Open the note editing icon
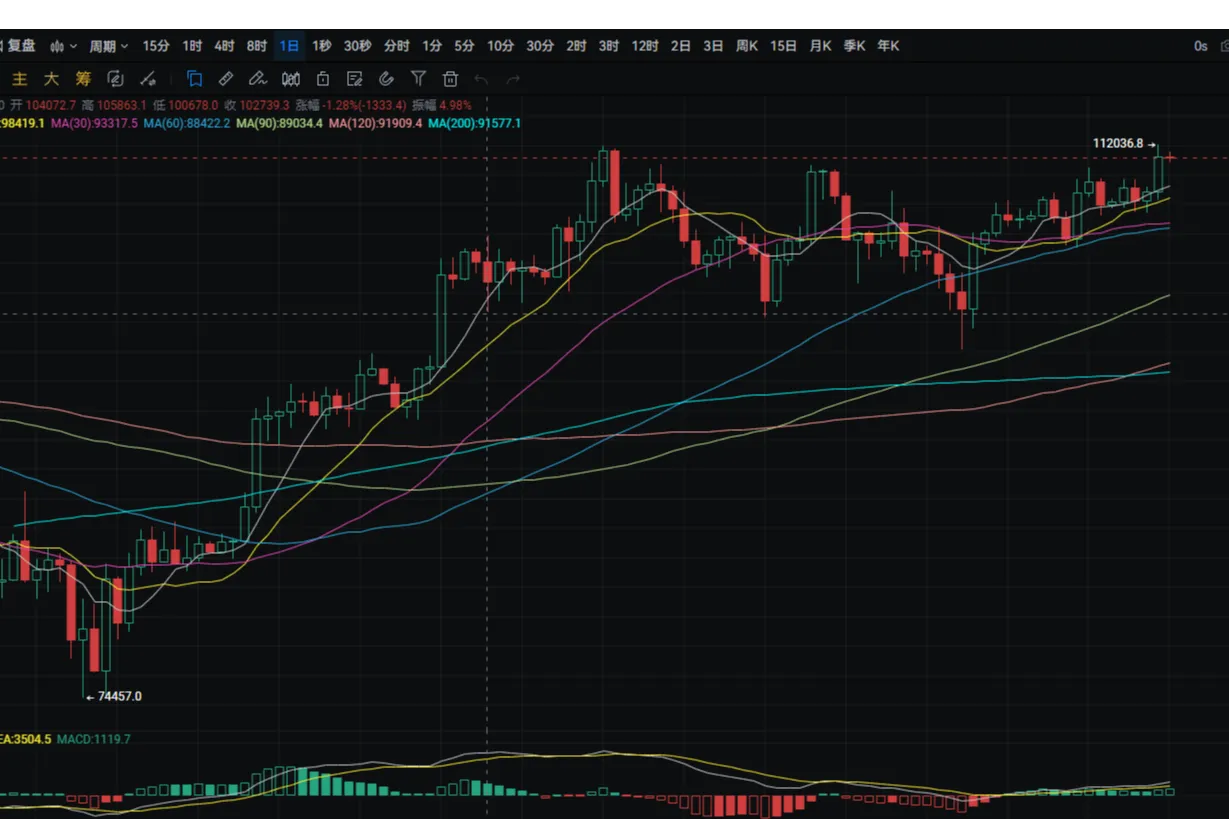1229x819 pixels. point(355,79)
